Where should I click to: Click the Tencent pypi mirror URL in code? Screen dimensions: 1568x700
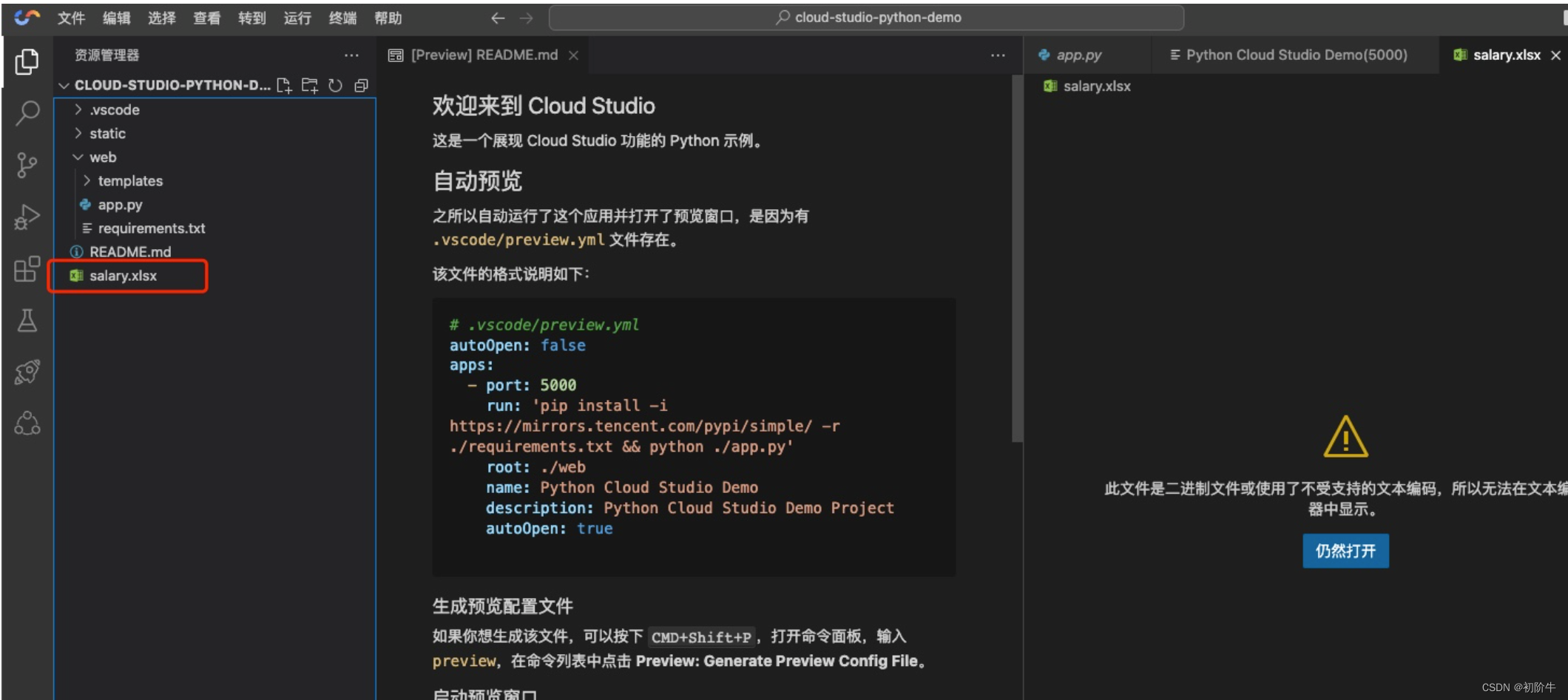(x=631, y=427)
